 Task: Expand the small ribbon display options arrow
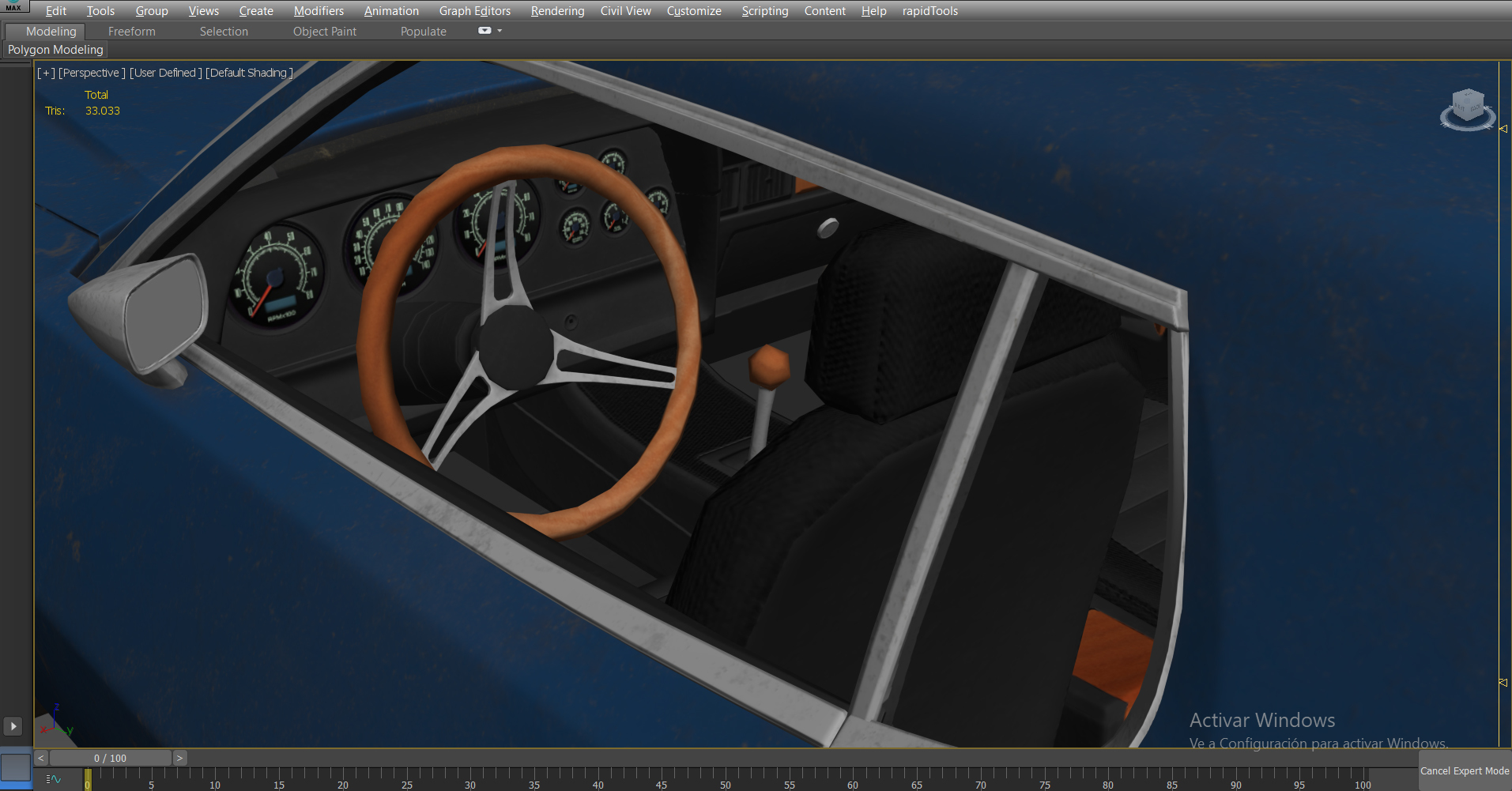[500, 31]
